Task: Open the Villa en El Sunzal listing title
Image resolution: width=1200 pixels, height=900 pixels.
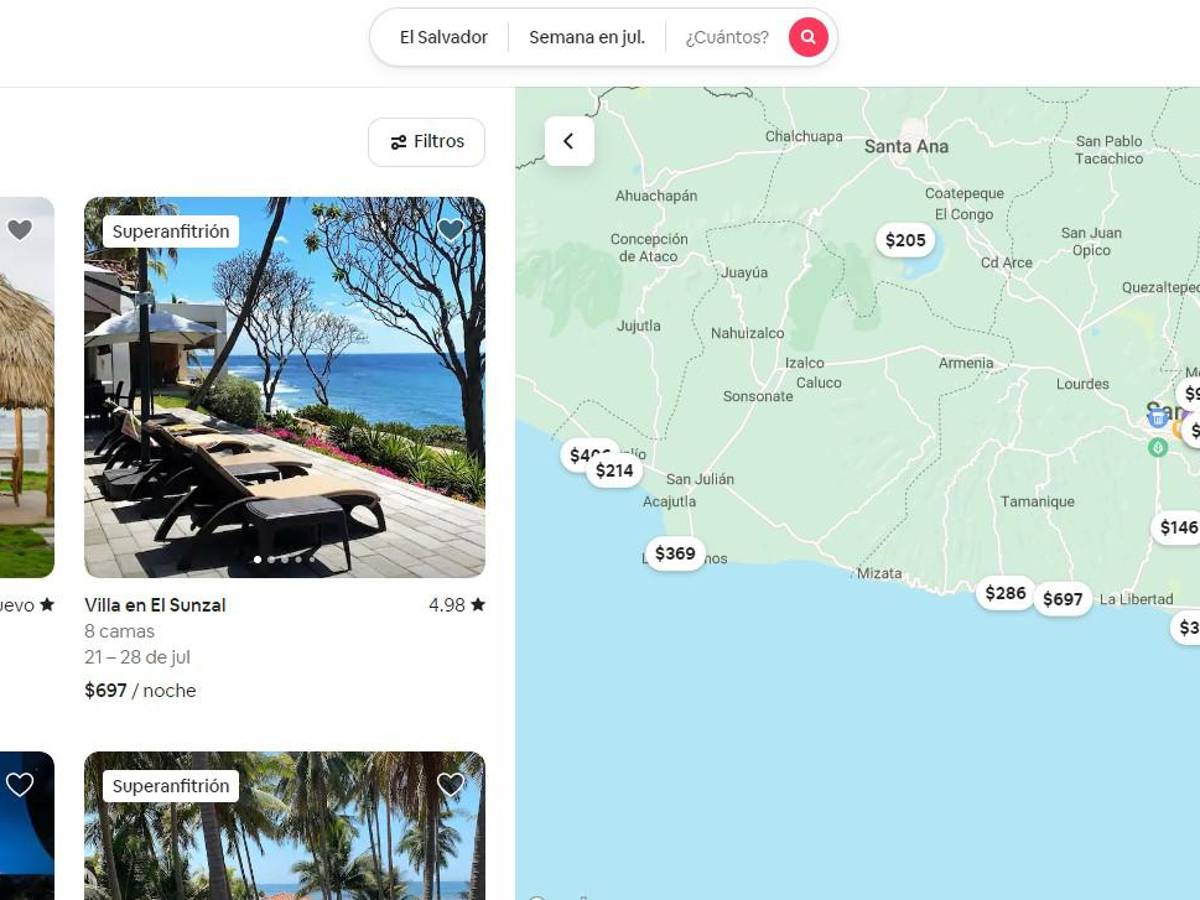Action: pos(155,605)
